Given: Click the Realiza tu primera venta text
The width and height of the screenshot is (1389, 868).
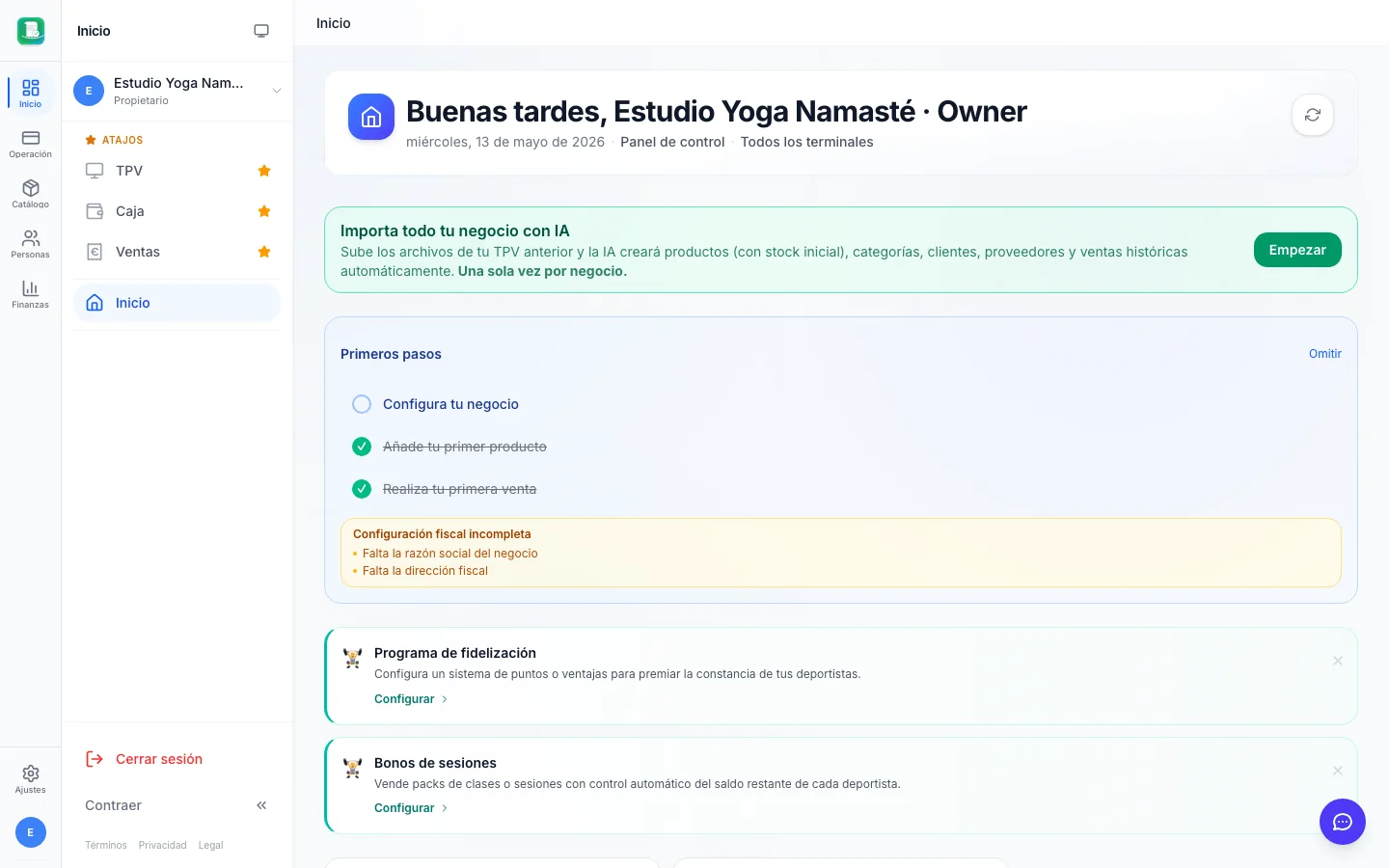Looking at the screenshot, I should pos(459,489).
